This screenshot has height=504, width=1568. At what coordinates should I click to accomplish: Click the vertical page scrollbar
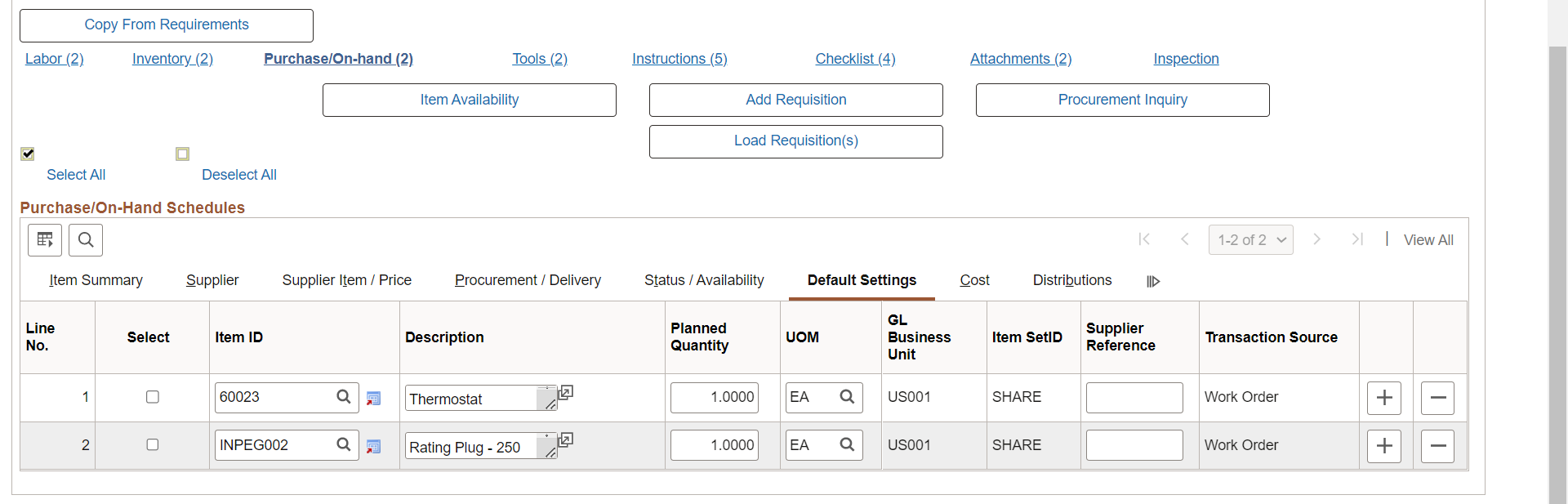[1557, 270]
